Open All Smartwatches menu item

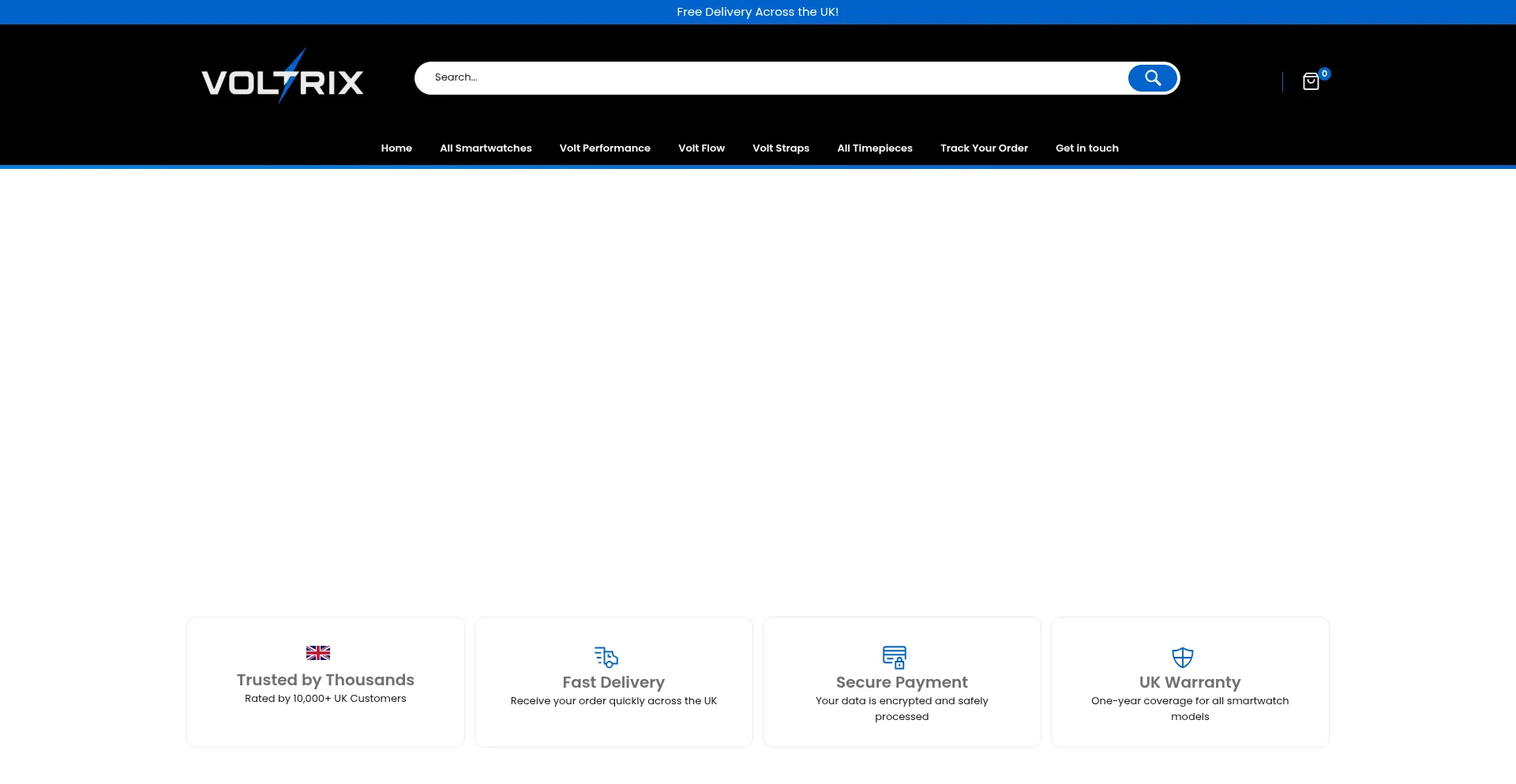[x=486, y=148]
